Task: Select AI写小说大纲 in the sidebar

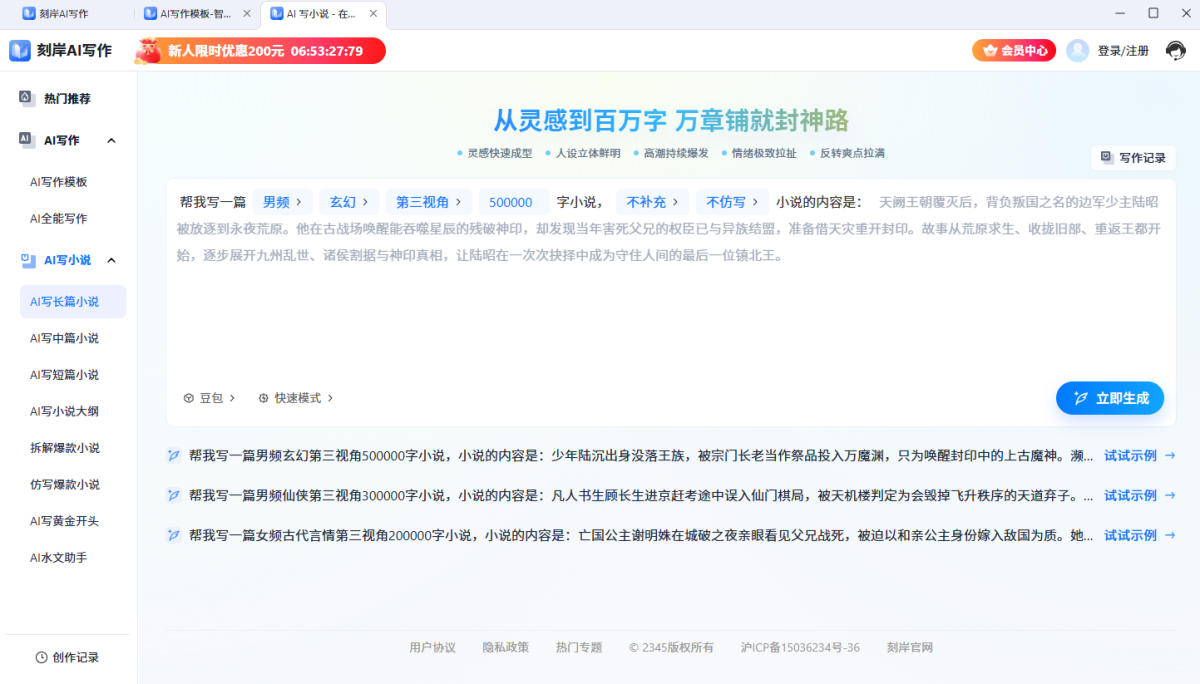Action: tap(64, 411)
